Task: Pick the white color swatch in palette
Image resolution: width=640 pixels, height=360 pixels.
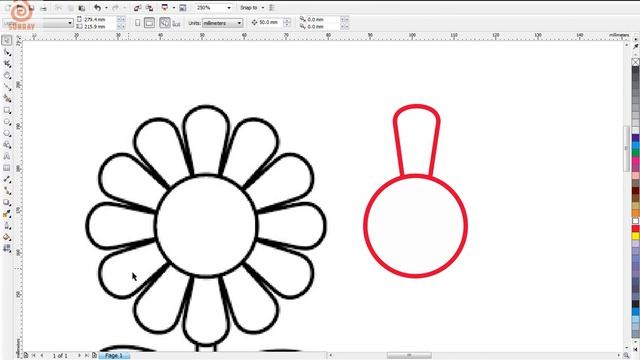Action: [636, 221]
